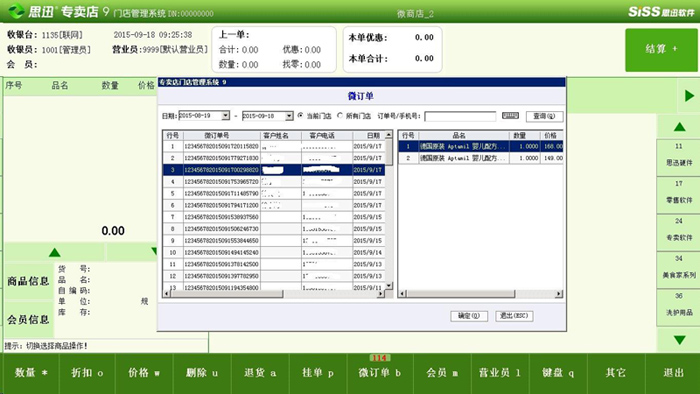Click the 查询 button
Image resolution: width=700 pixels, height=394 pixels.
[544, 116]
